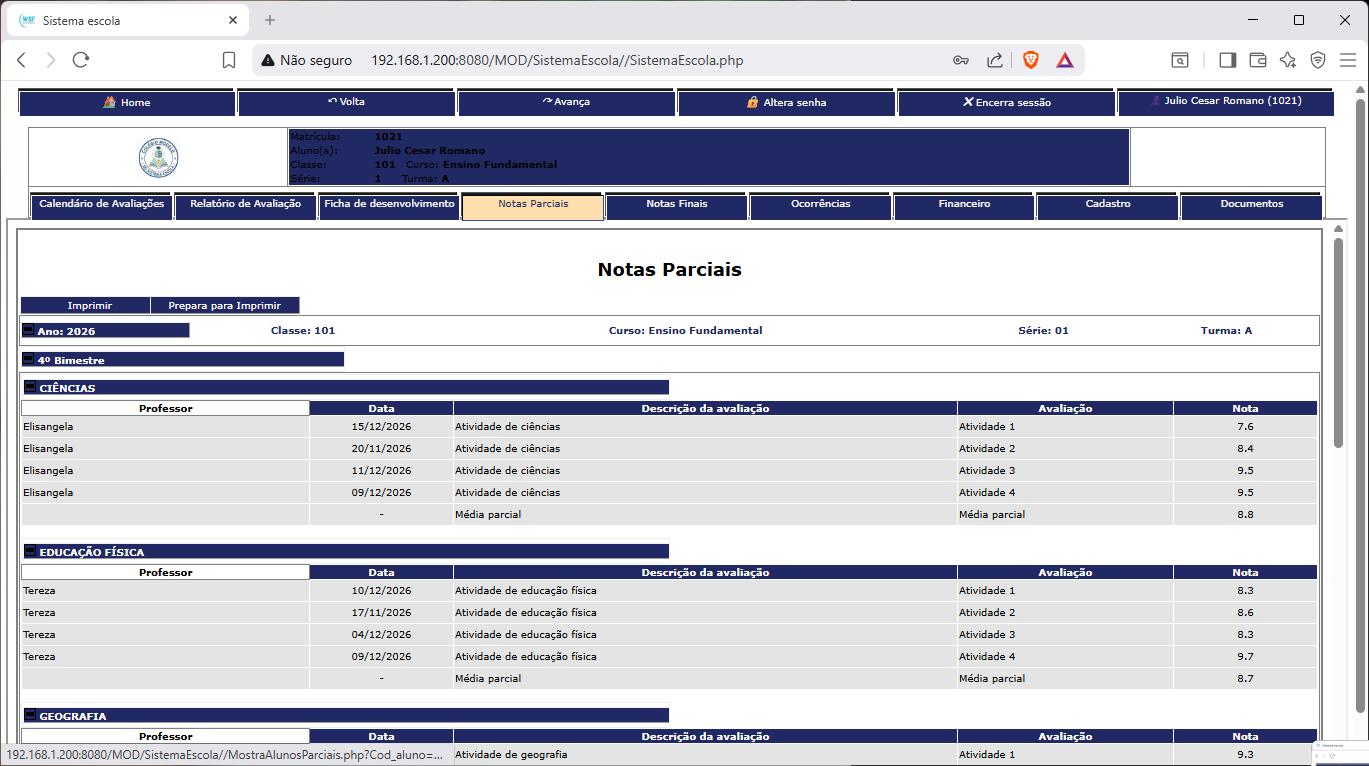Open tab search icon in toolbar
The height and width of the screenshot is (766, 1369).
click(x=1180, y=60)
